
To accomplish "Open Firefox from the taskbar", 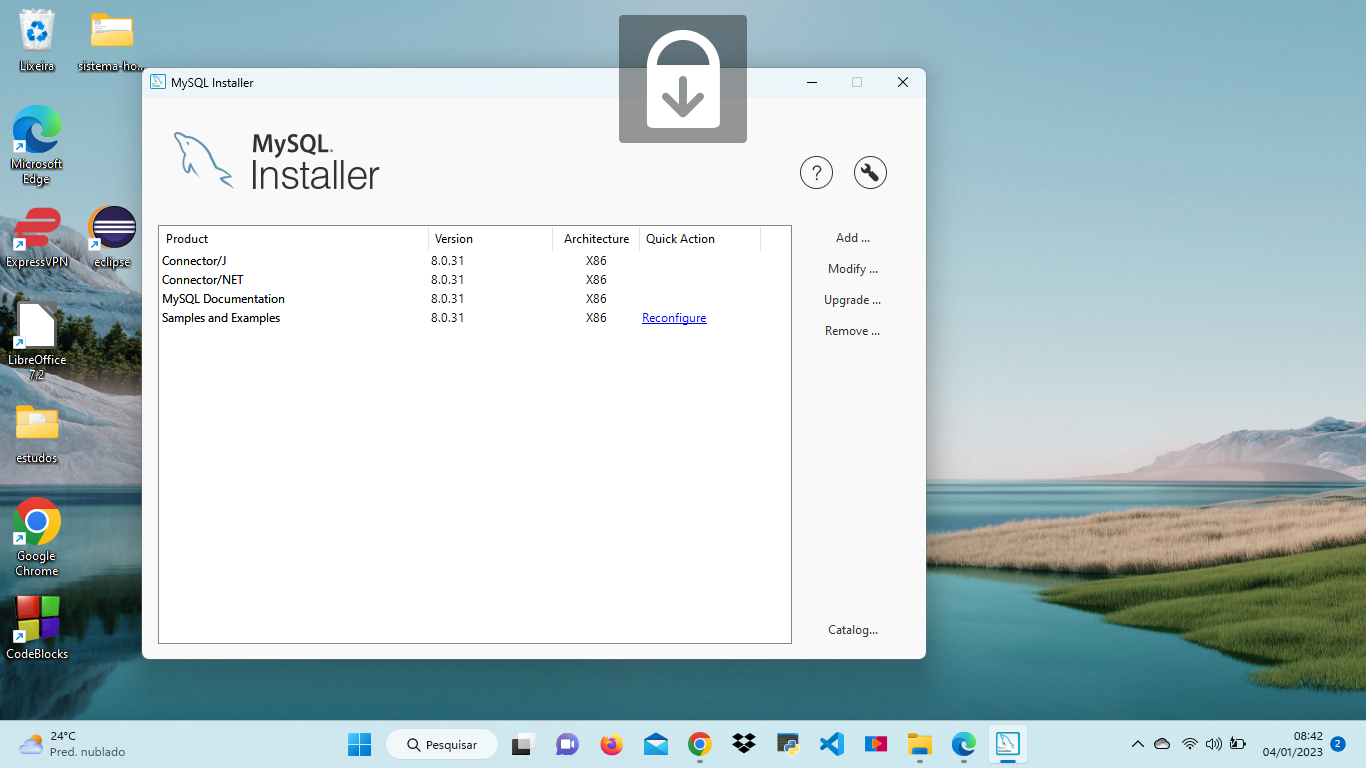I will [x=611, y=744].
